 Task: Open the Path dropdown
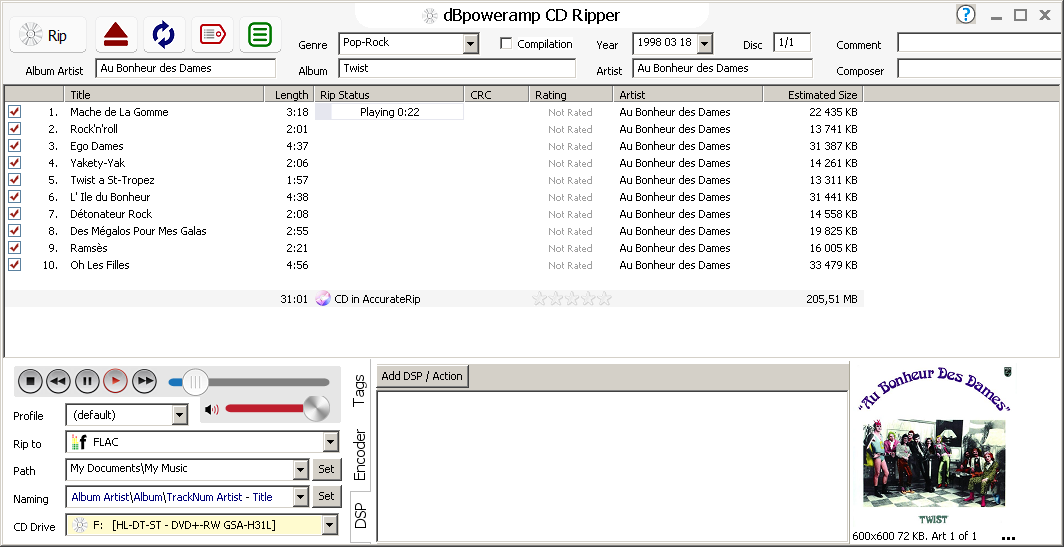click(301, 470)
